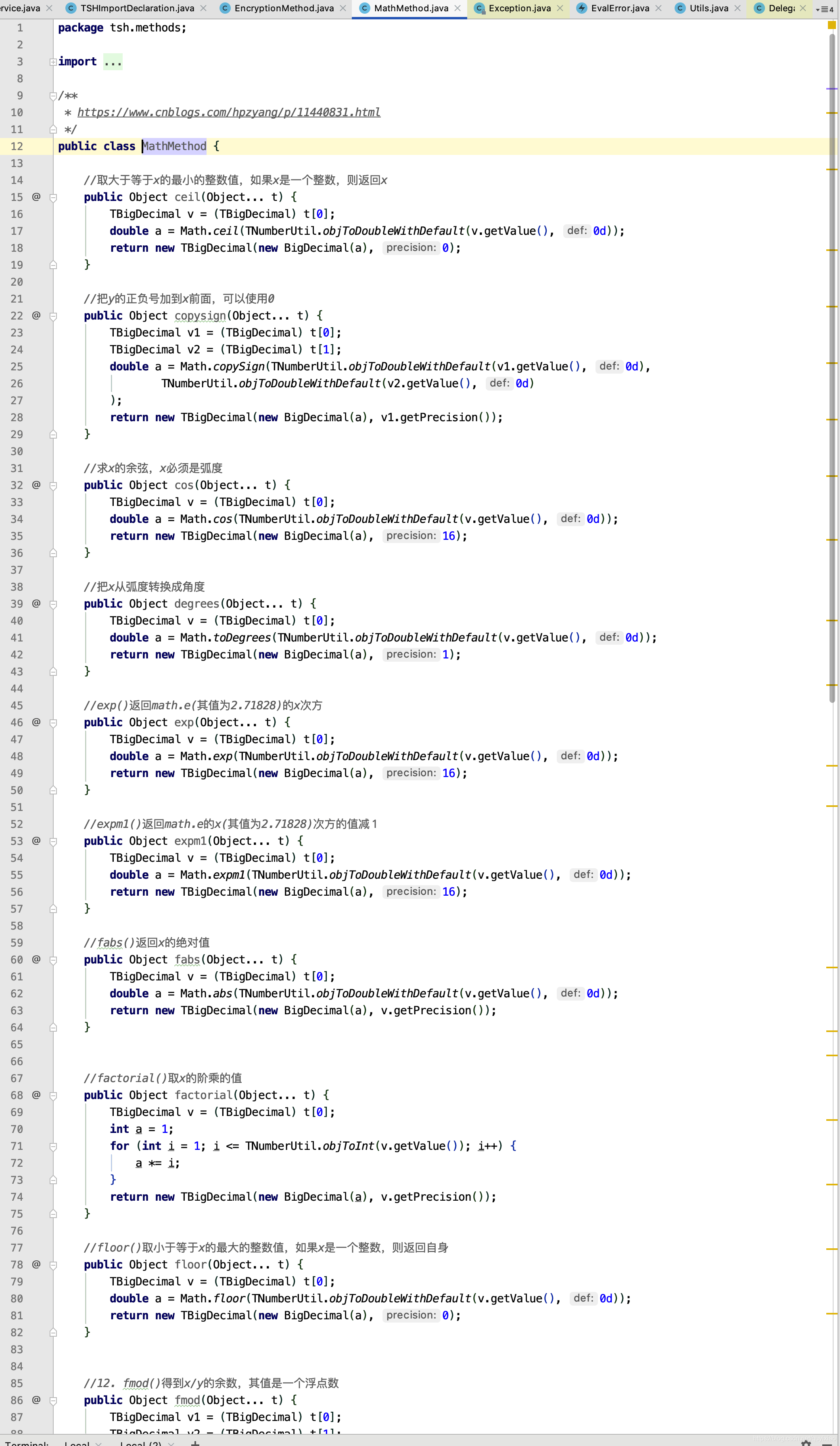Click line number 12 in the gutter
This screenshot has width=840, height=1446.
17,146
